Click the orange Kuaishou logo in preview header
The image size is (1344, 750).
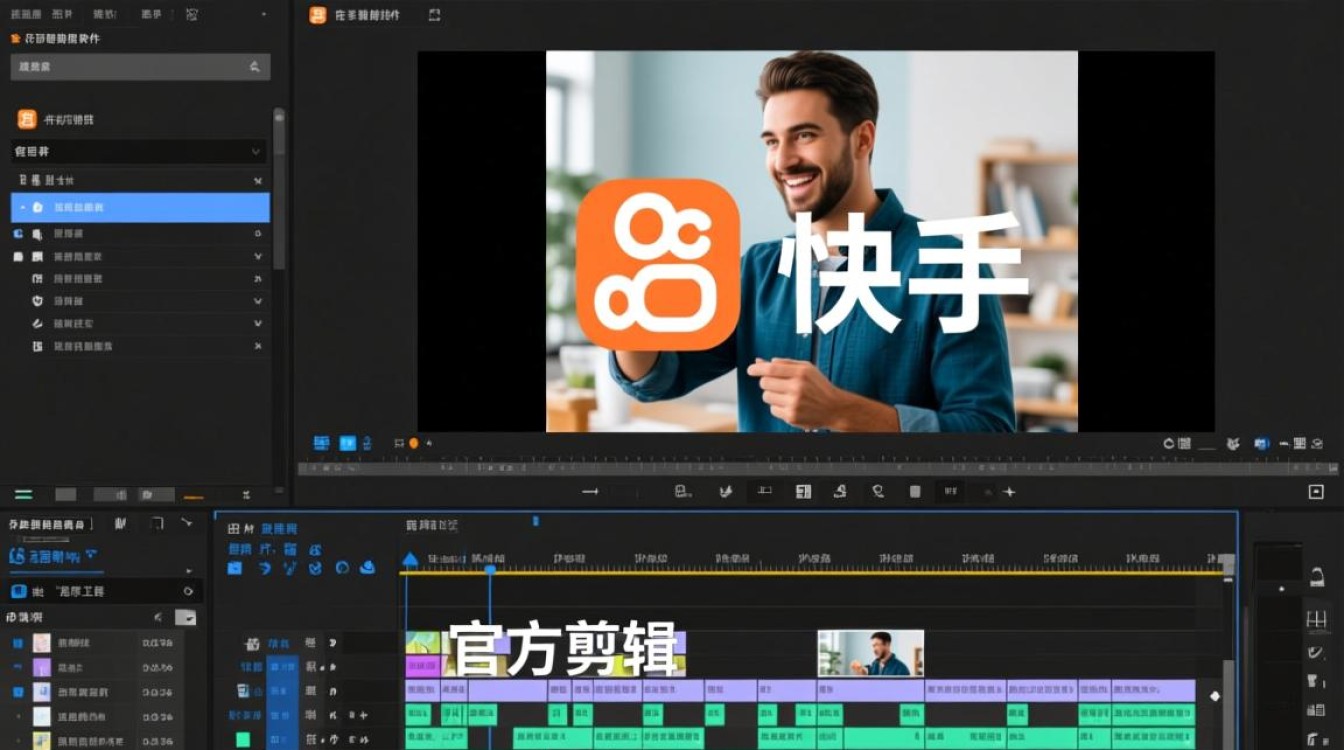coord(318,15)
